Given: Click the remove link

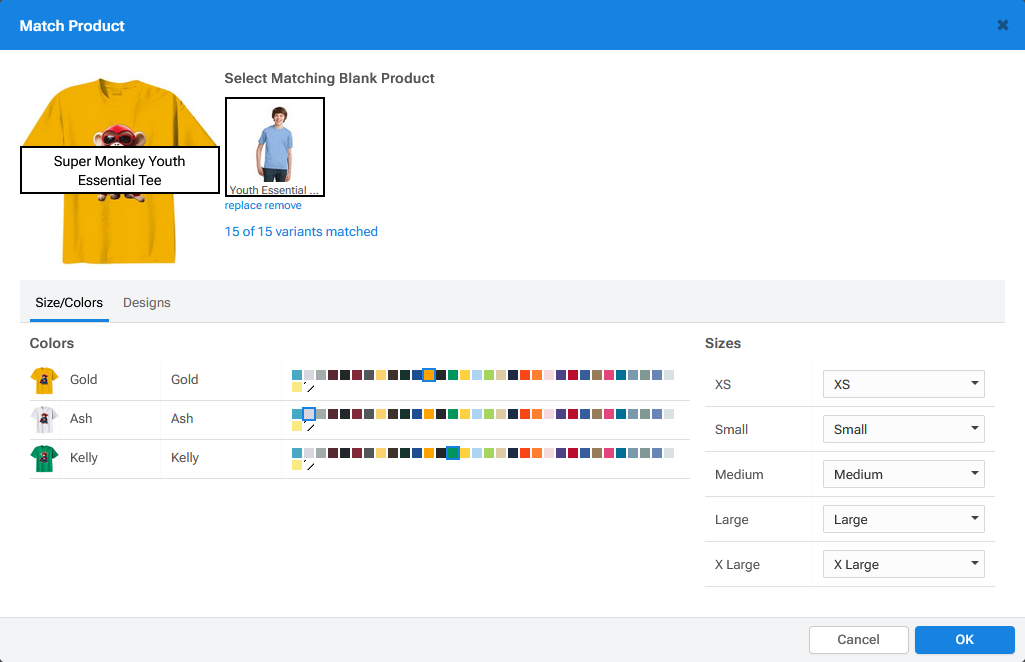Looking at the screenshot, I should (283, 205).
